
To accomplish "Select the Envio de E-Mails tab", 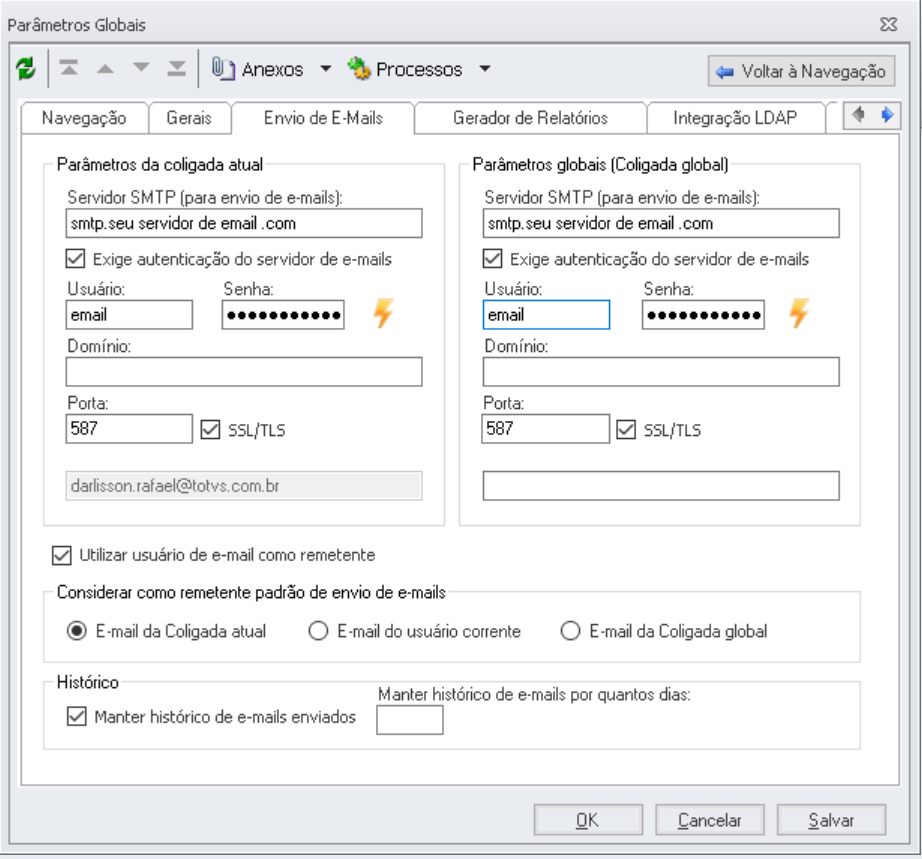I will click(323, 118).
